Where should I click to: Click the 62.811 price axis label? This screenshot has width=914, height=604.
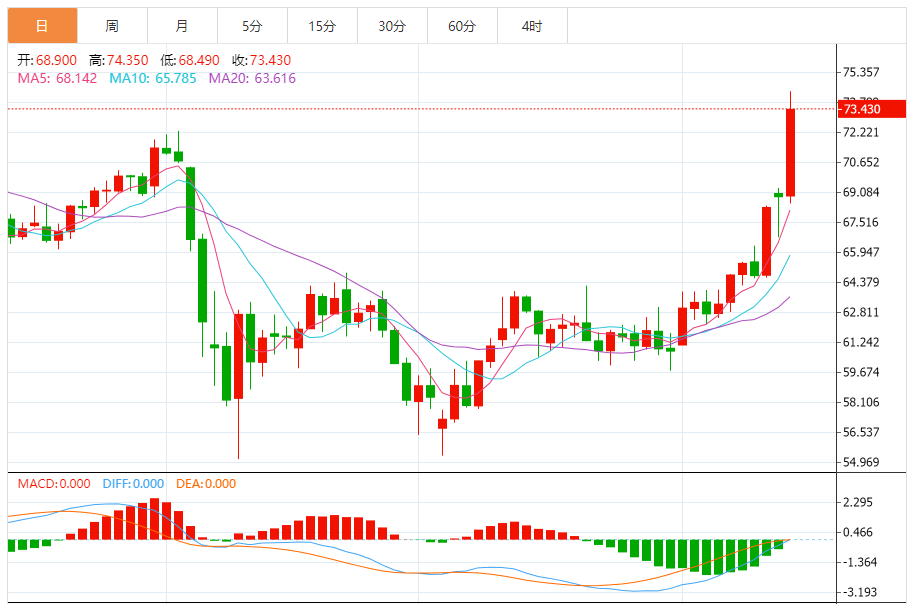point(861,312)
